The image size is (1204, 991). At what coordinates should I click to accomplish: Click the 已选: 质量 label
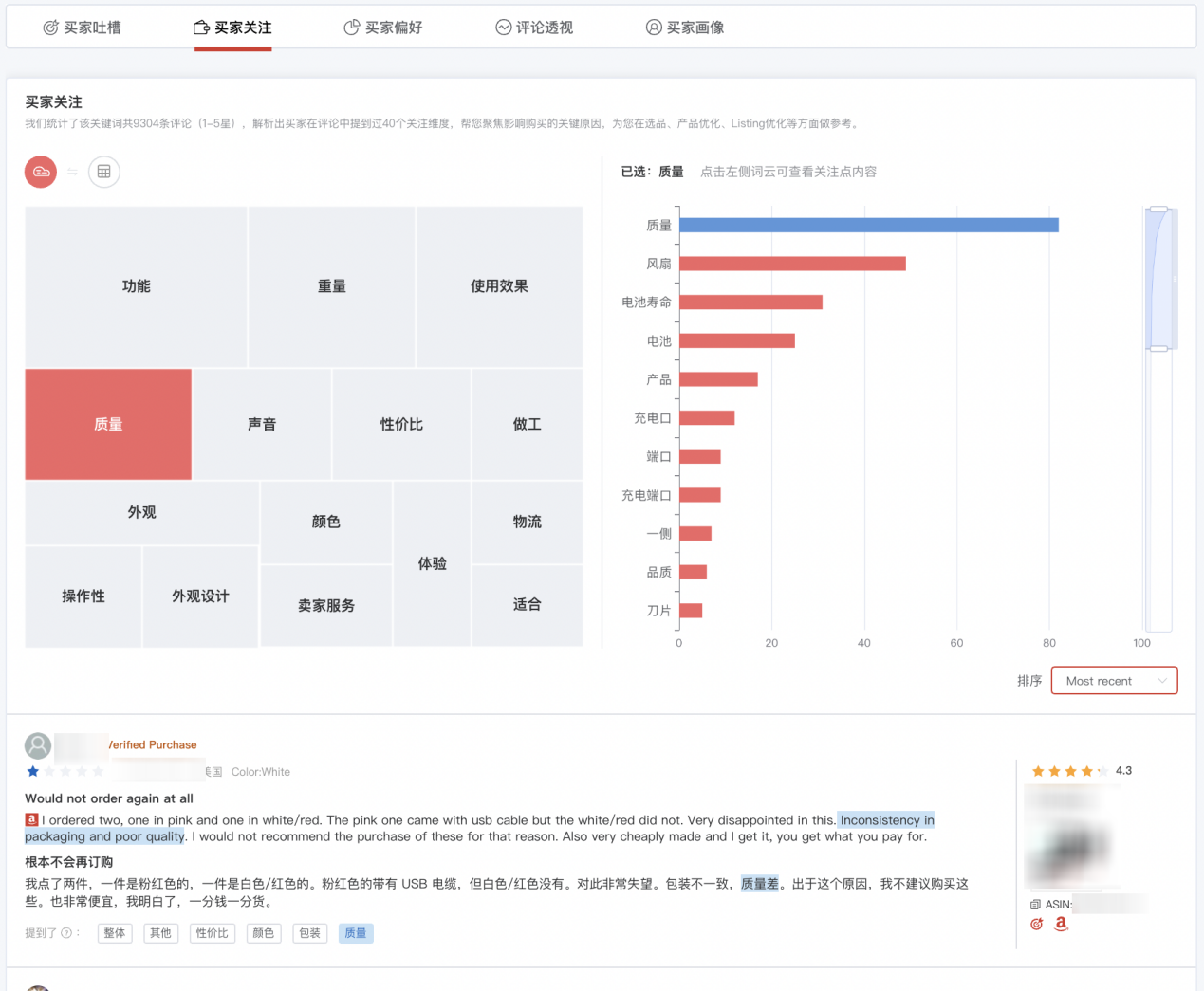pos(652,172)
